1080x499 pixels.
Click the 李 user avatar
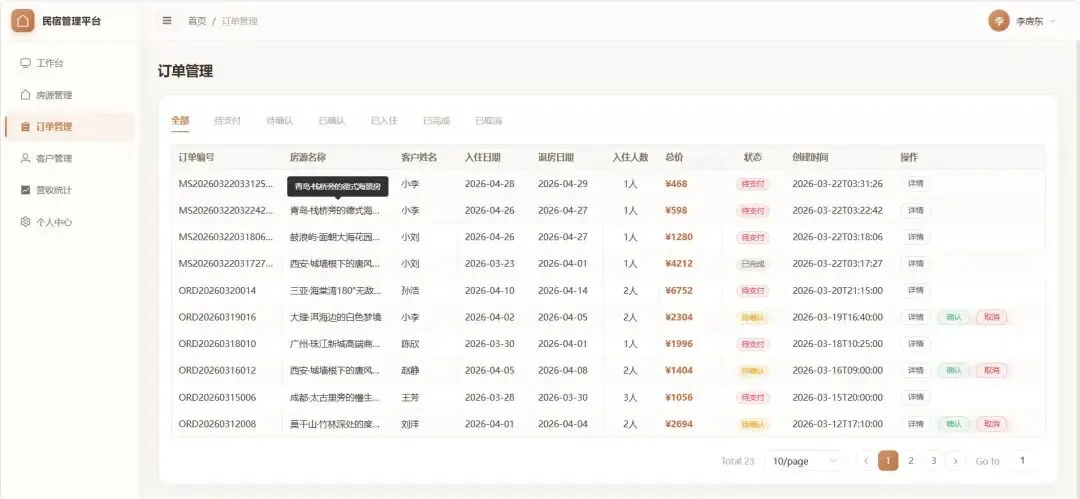[999, 21]
